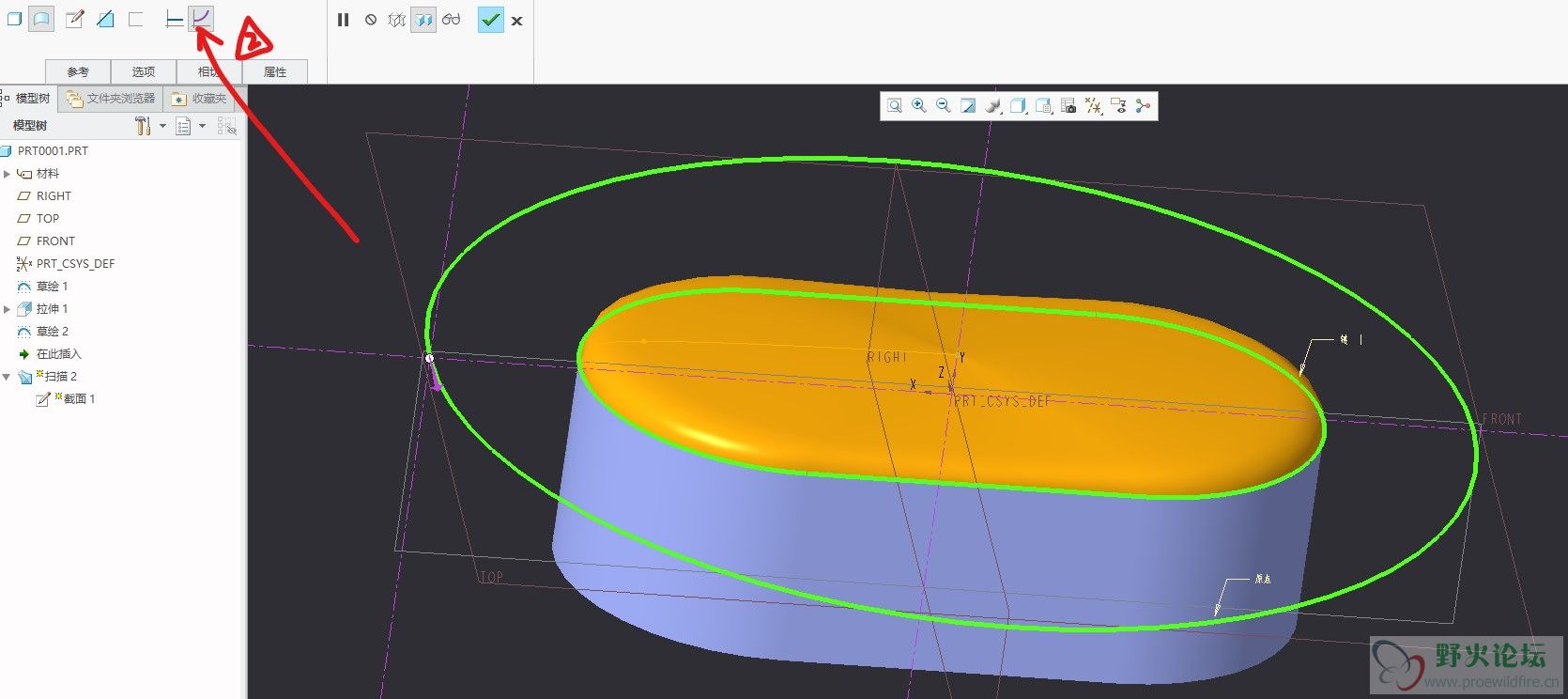Pause the sweep feature tool
Image resolution: width=1568 pixels, height=699 pixels.
click(344, 20)
